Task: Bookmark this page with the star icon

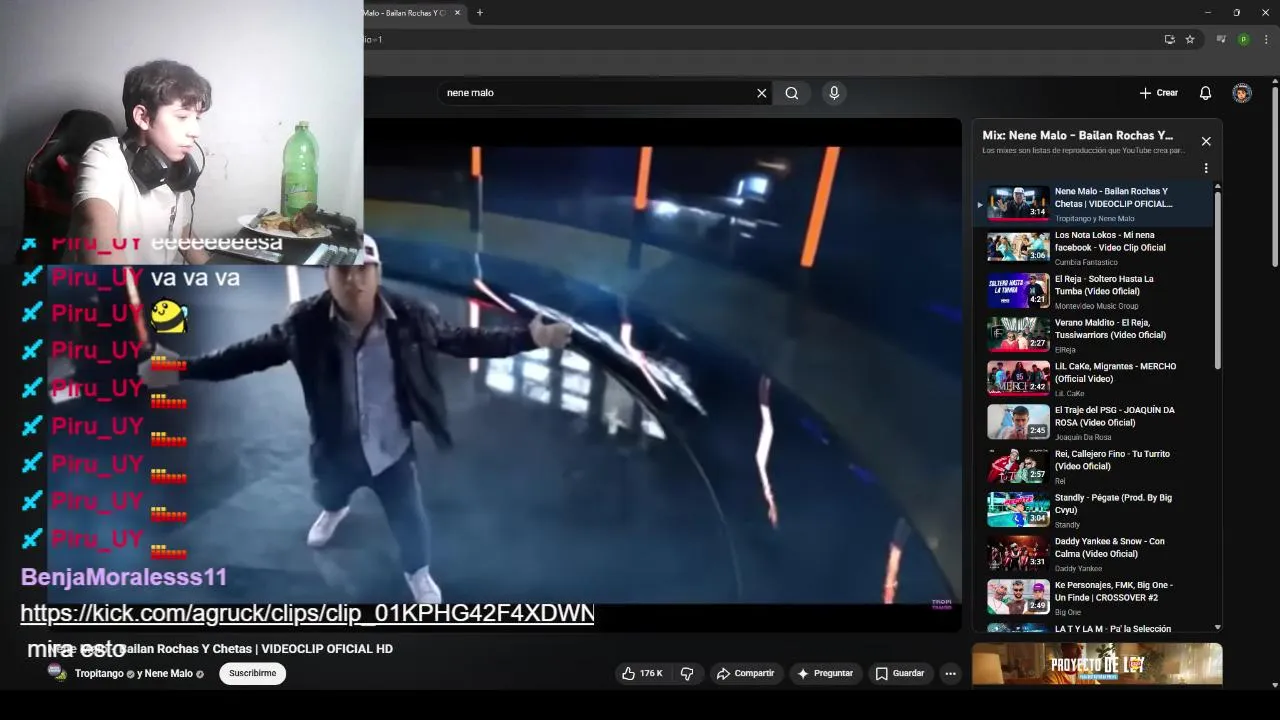Action: 1190,39
